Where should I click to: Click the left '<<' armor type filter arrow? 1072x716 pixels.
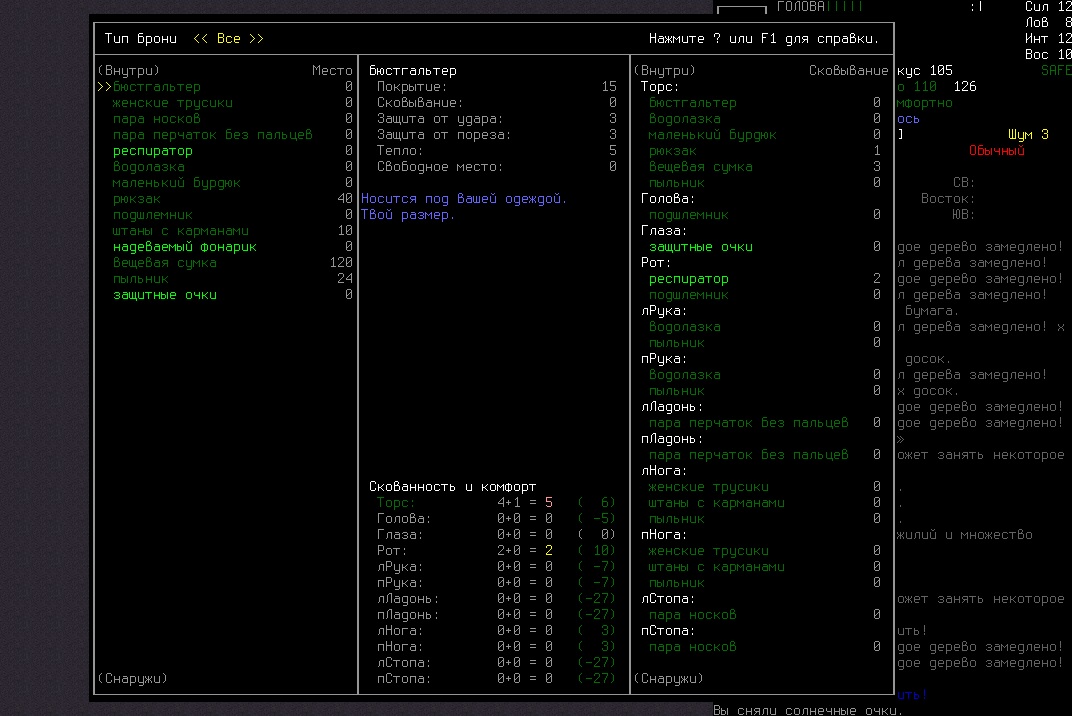coord(200,38)
